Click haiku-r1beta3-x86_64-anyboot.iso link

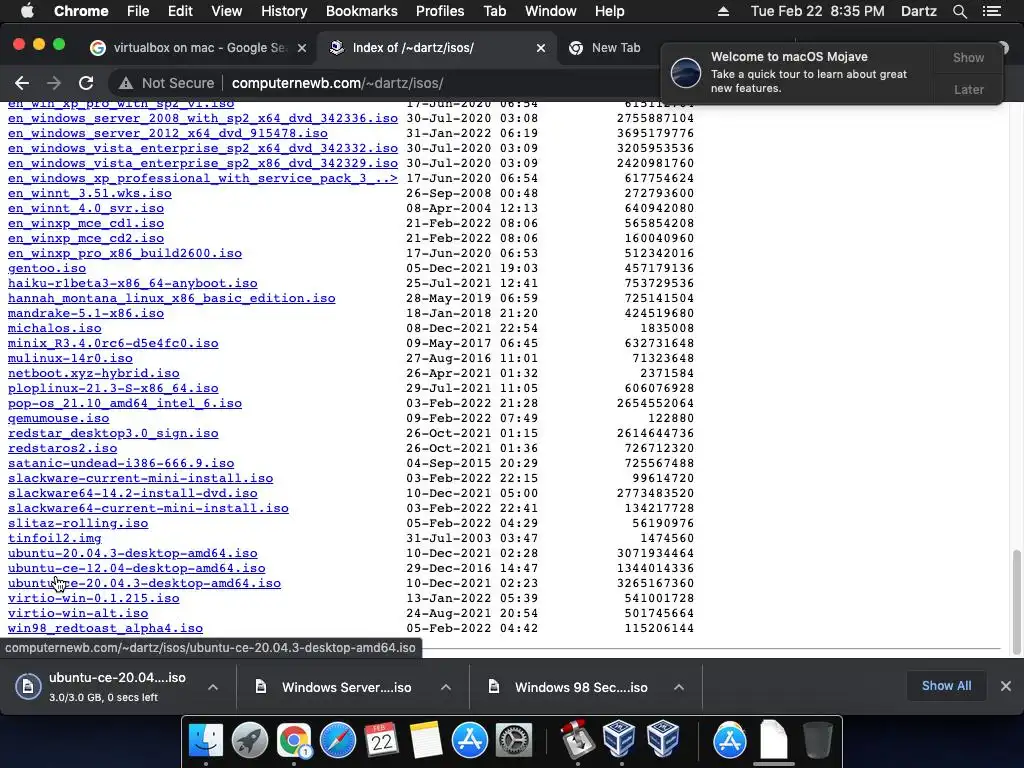coord(133,283)
